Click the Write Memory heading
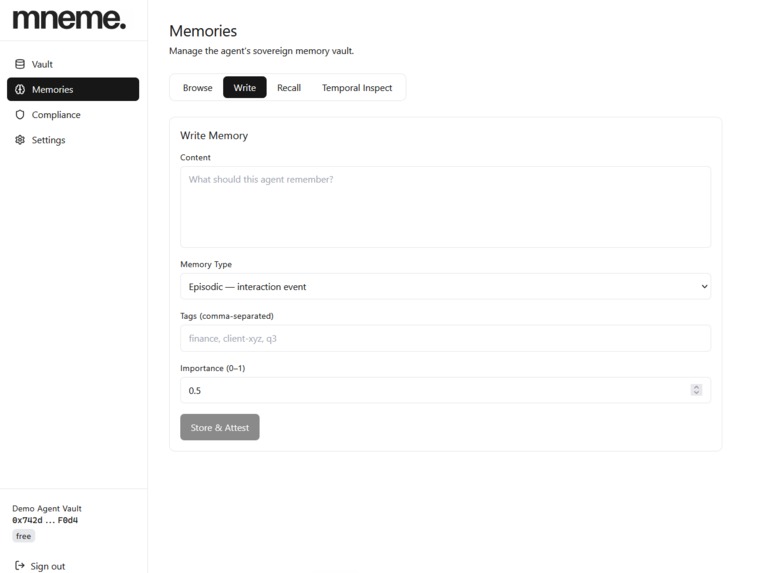784x573 pixels. point(214,136)
